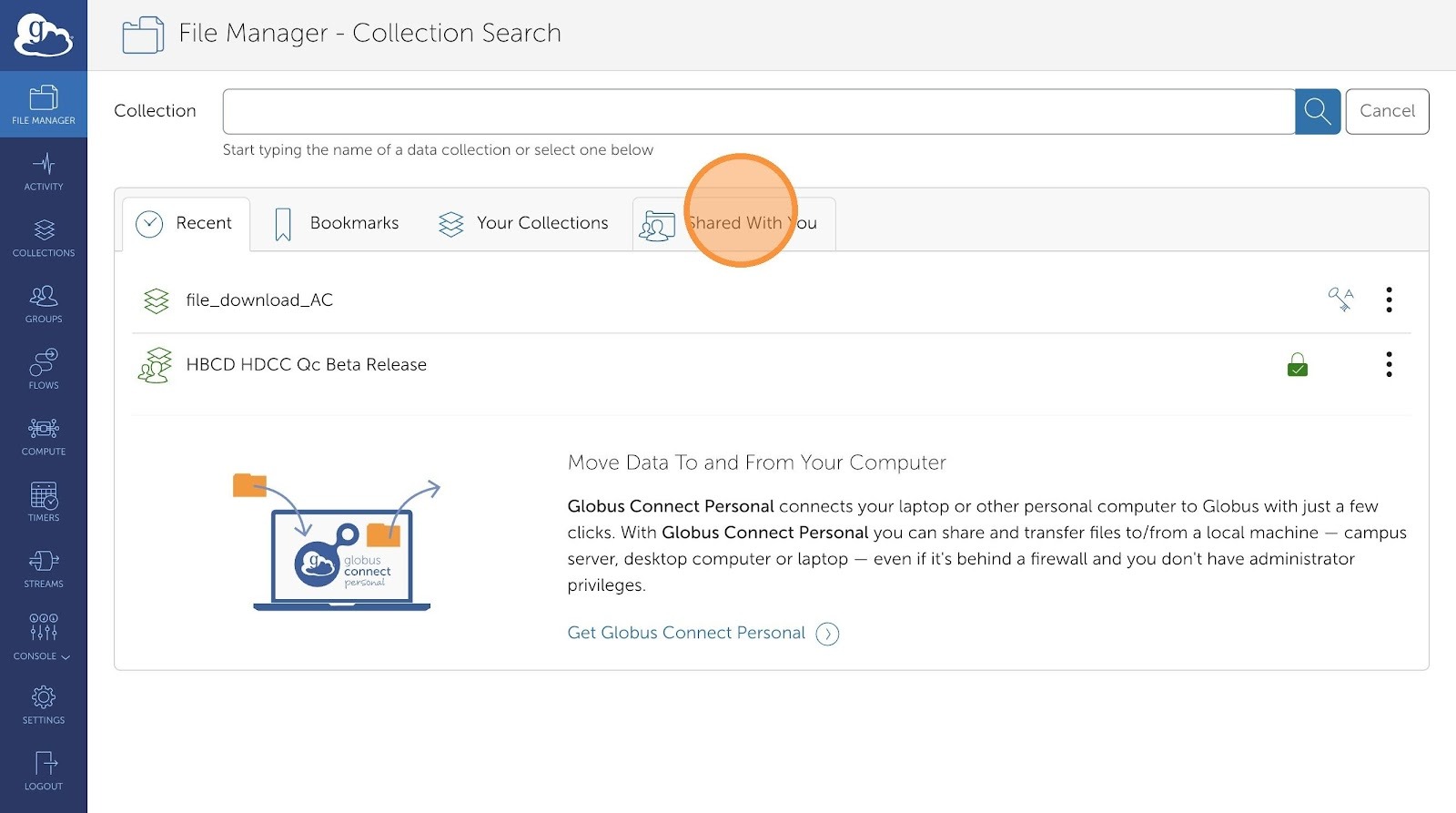Image resolution: width=1456 pixels, height=813 pixels.
Task: Switch to the Recent tab
Action: click(186, 223)
